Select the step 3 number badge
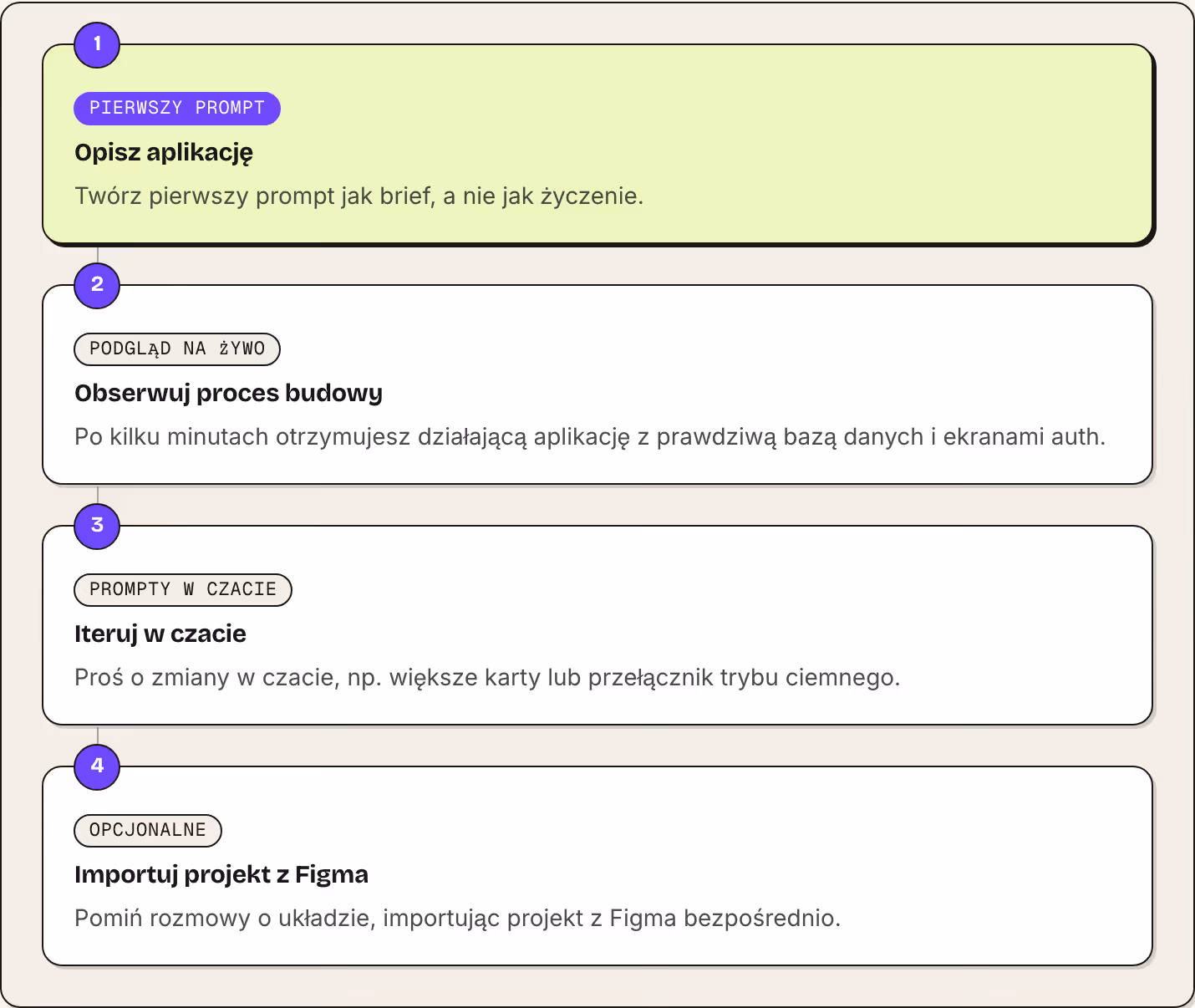Image resolution: width=1195 pixels, height=1008 pixels. tap(97, 526)
